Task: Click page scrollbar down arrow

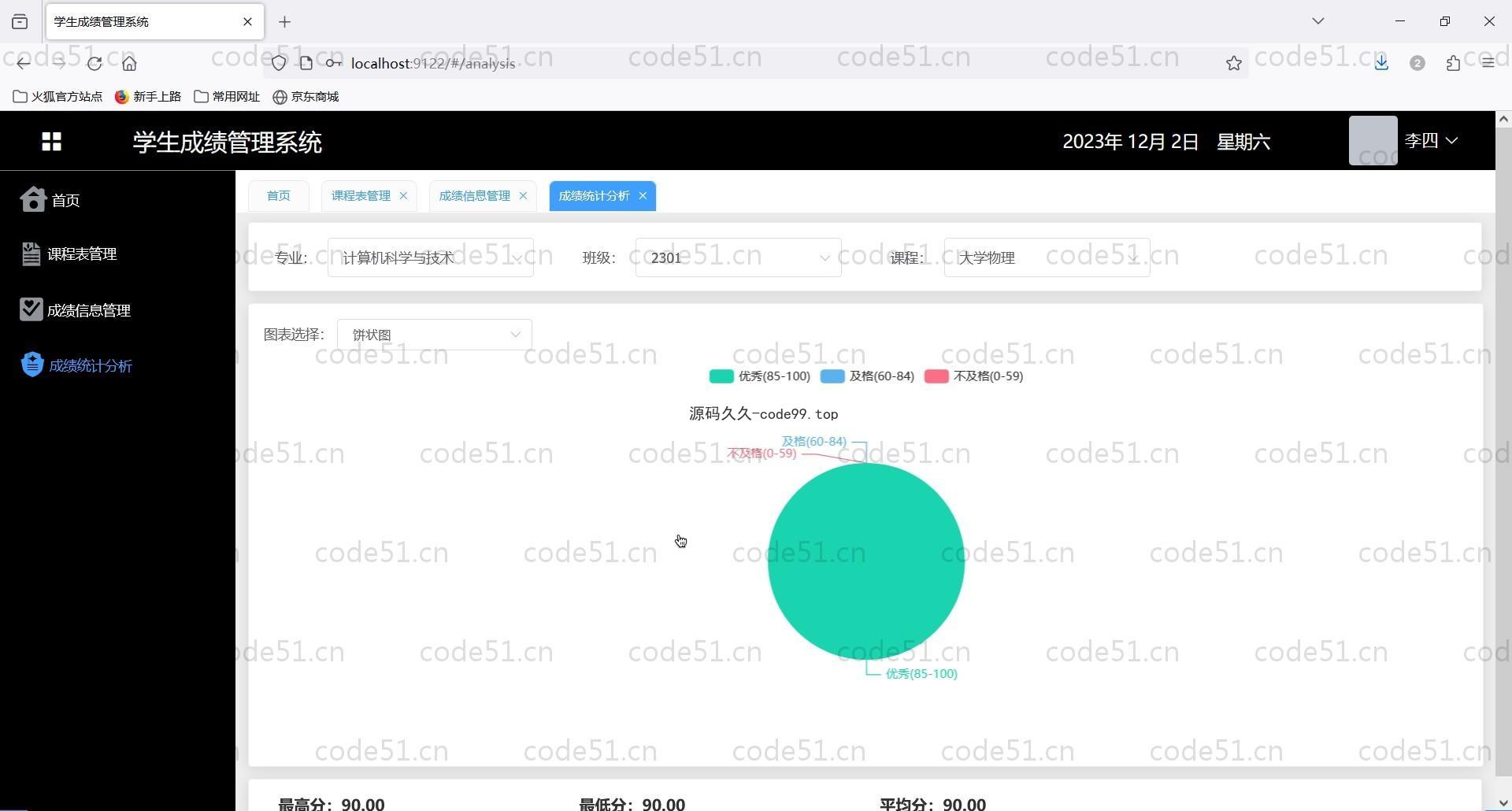Action: click(1503, 802)
